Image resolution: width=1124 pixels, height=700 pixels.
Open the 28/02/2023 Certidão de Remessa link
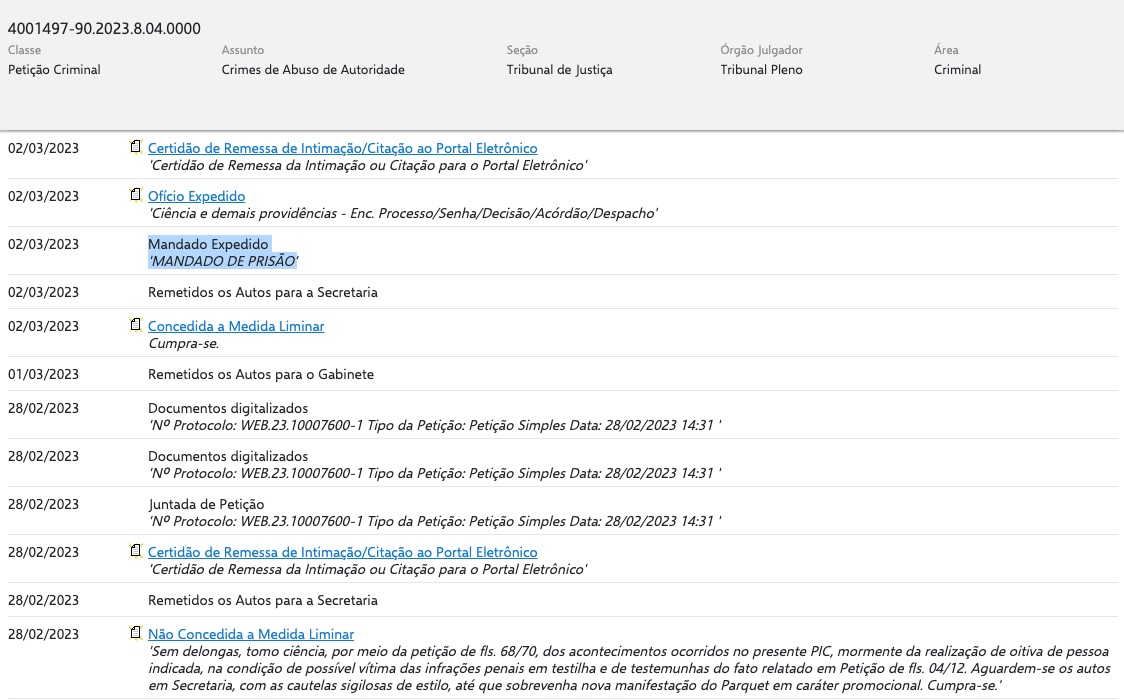(x=342, y=552)
